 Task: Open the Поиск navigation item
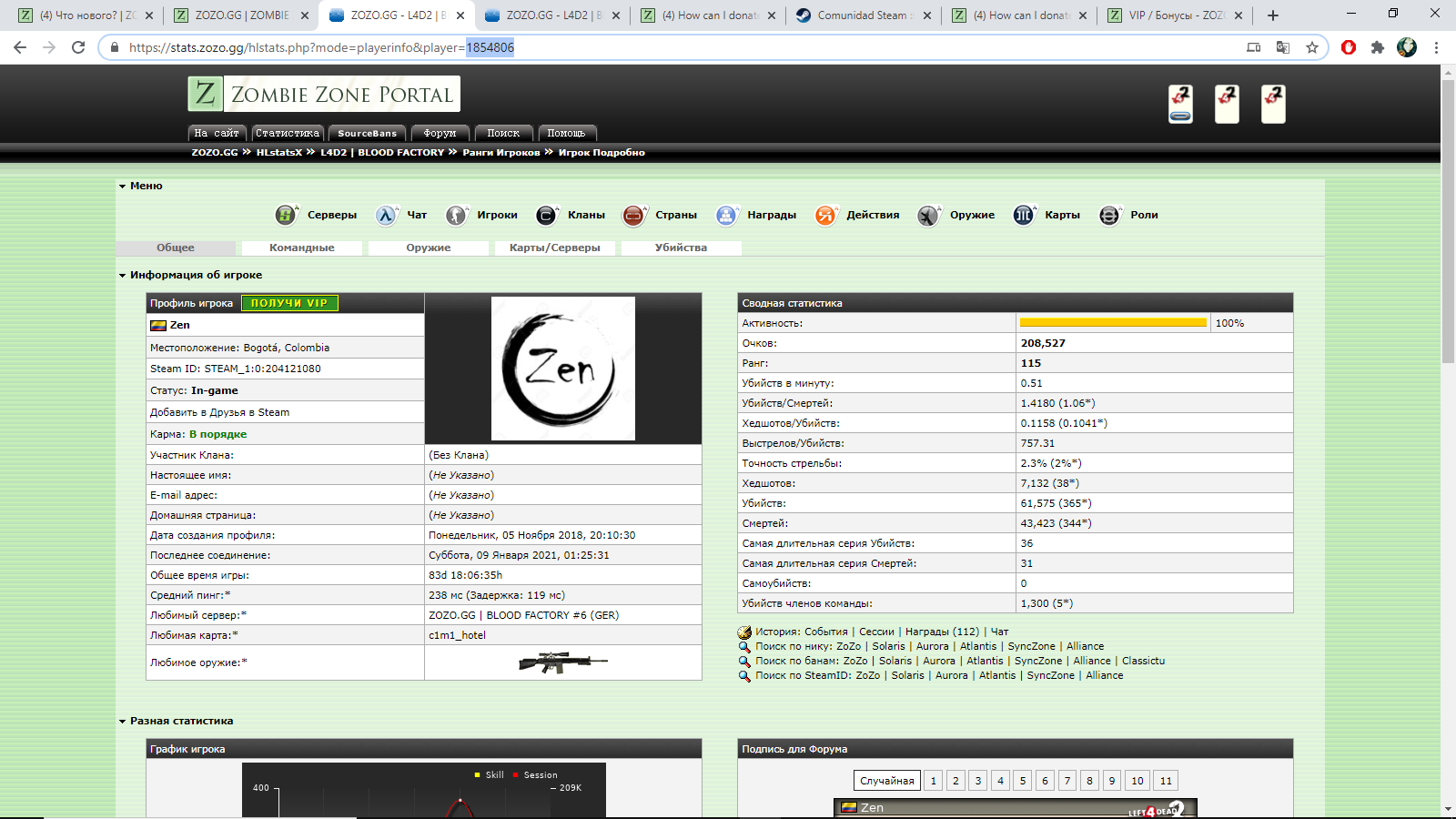(x=503, y=133)
